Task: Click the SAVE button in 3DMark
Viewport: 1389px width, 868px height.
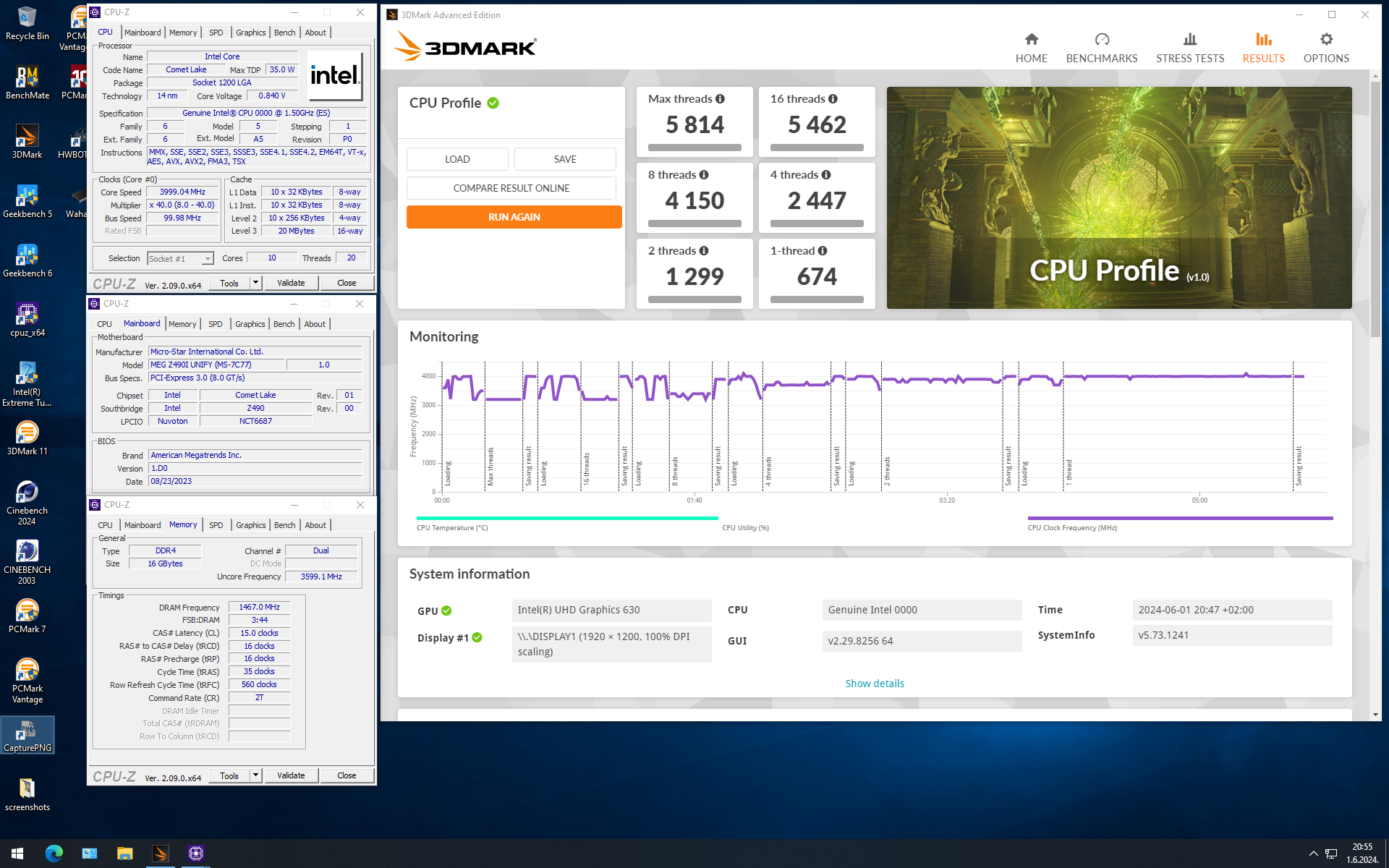Action: point(565,159)
